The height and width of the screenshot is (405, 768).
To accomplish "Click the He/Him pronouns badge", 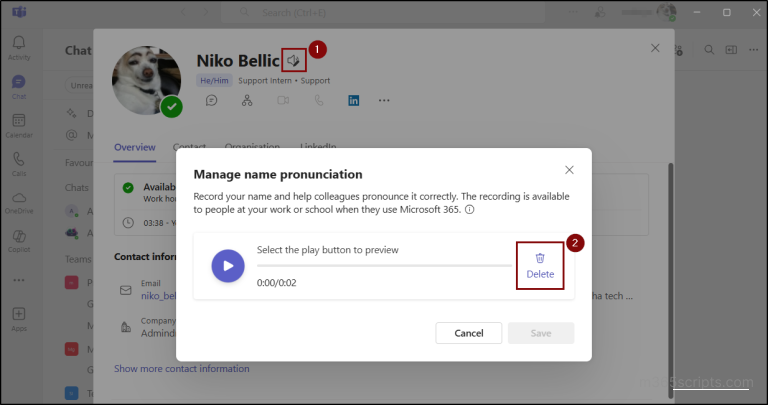I will click(214, 80).
